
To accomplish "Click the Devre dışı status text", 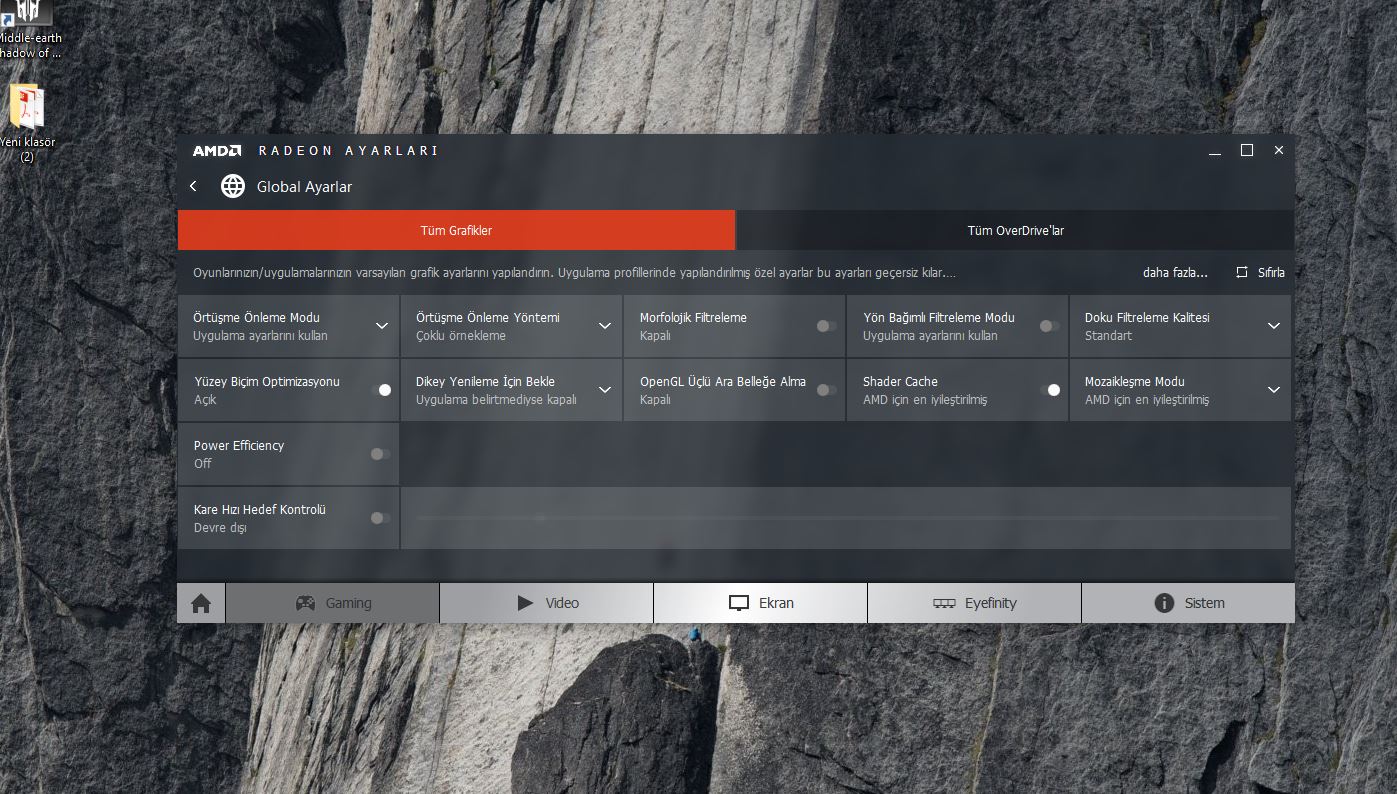I will coord(220,528).
